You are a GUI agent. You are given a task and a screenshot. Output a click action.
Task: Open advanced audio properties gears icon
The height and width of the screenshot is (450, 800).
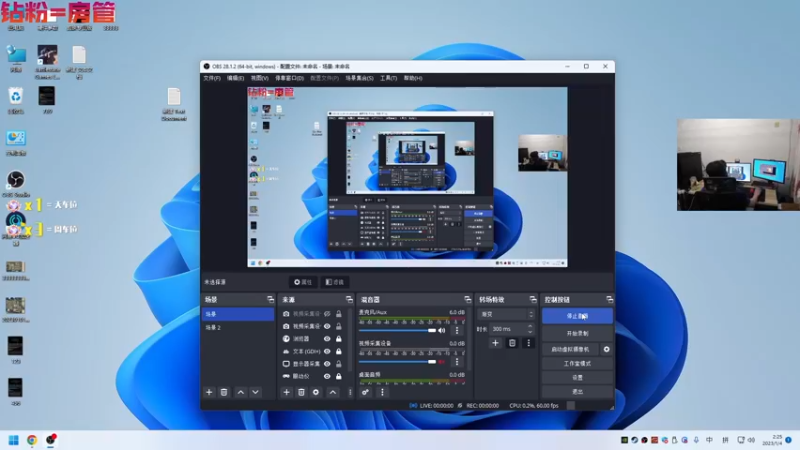tap(365, 392)
